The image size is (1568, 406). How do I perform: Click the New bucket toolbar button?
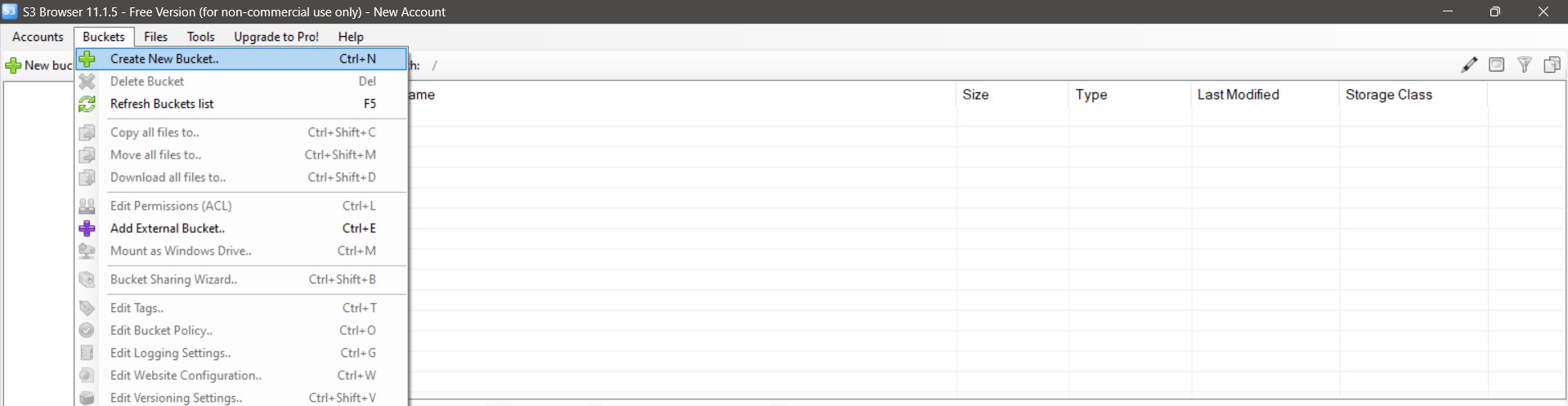(x=39, y=65)
